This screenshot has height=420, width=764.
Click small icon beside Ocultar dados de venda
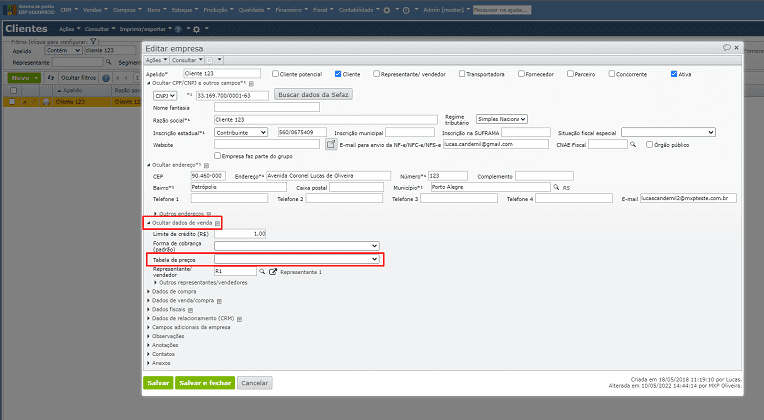point(217,223)
